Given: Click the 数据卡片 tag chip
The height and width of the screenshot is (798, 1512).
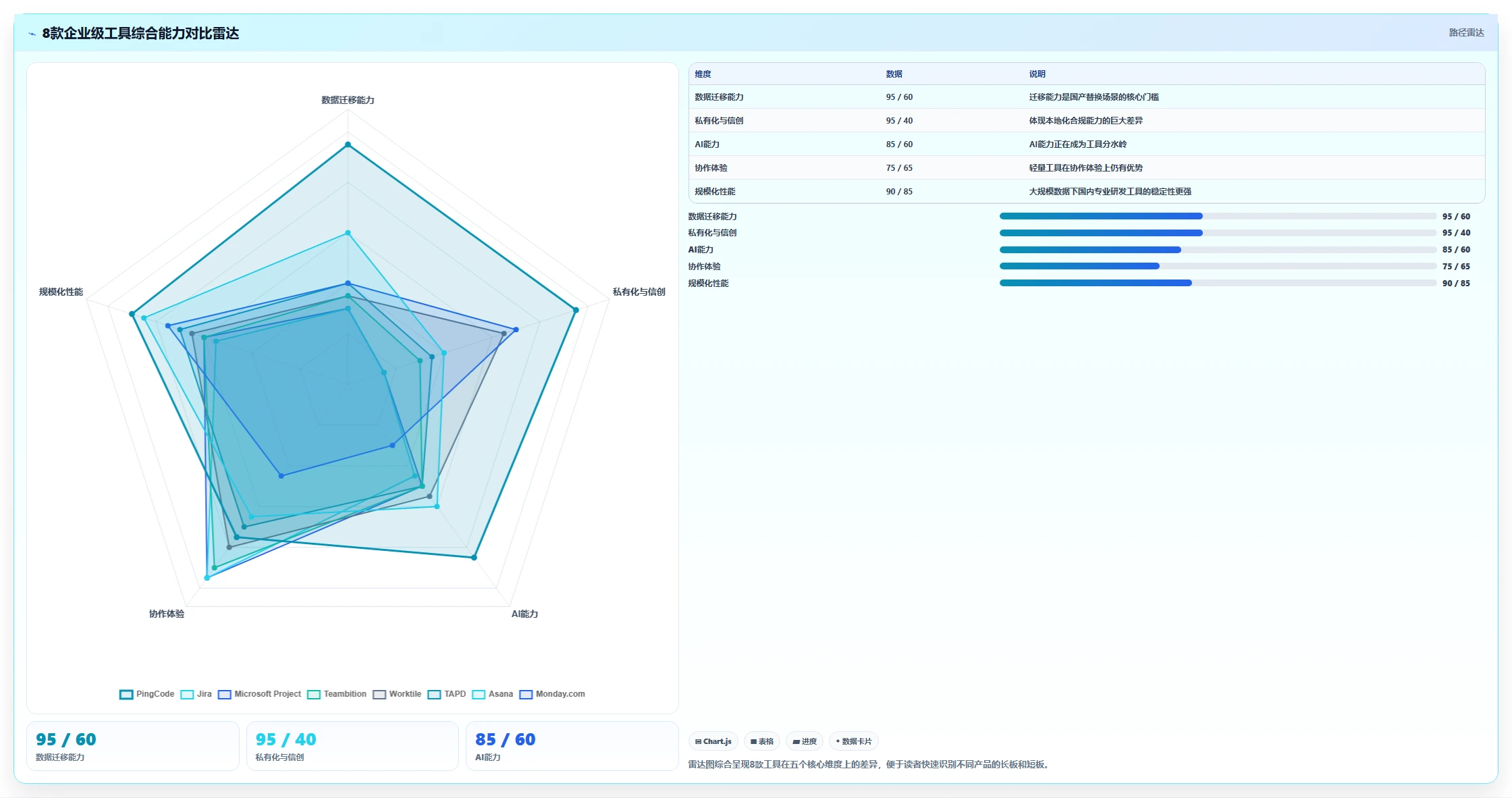Looking at the screenshot, I should [x=854, y=741].
